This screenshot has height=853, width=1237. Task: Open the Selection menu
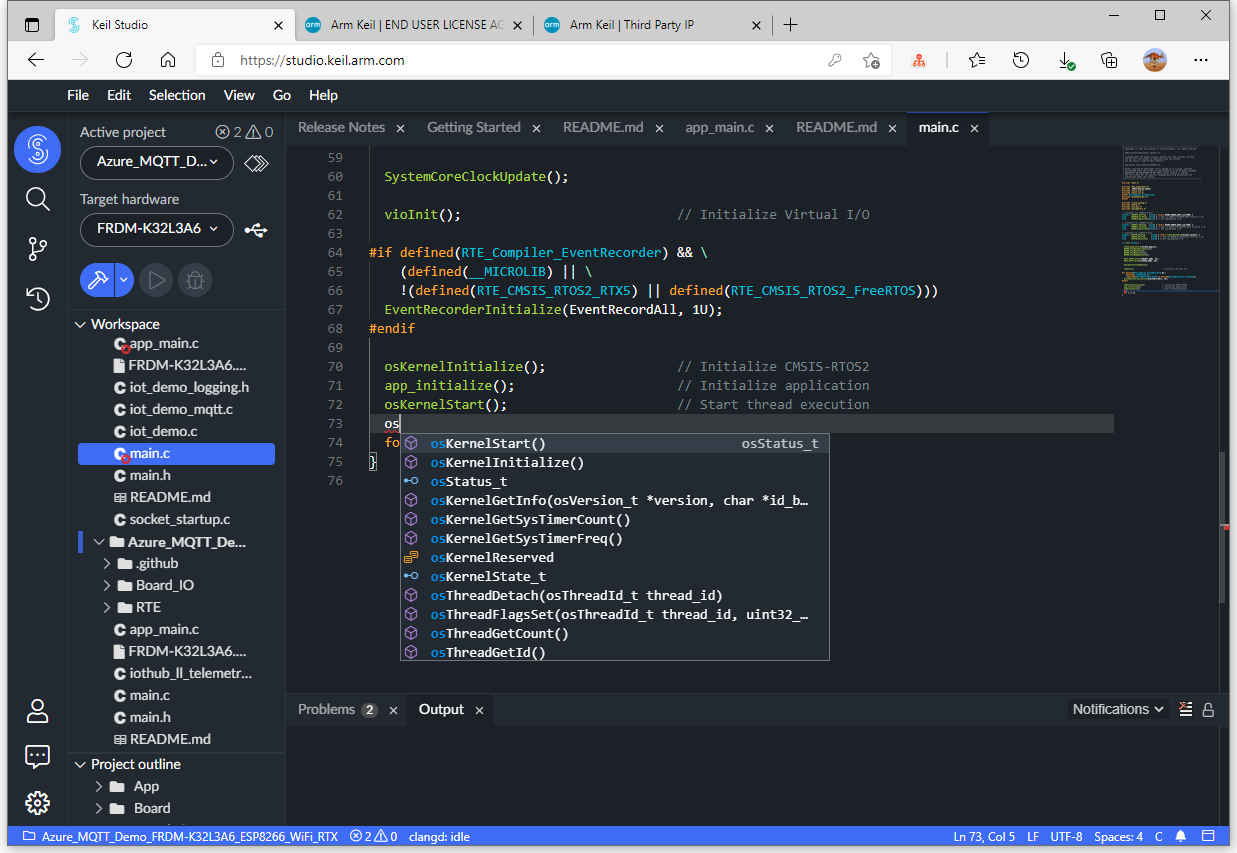coord(177,95)
